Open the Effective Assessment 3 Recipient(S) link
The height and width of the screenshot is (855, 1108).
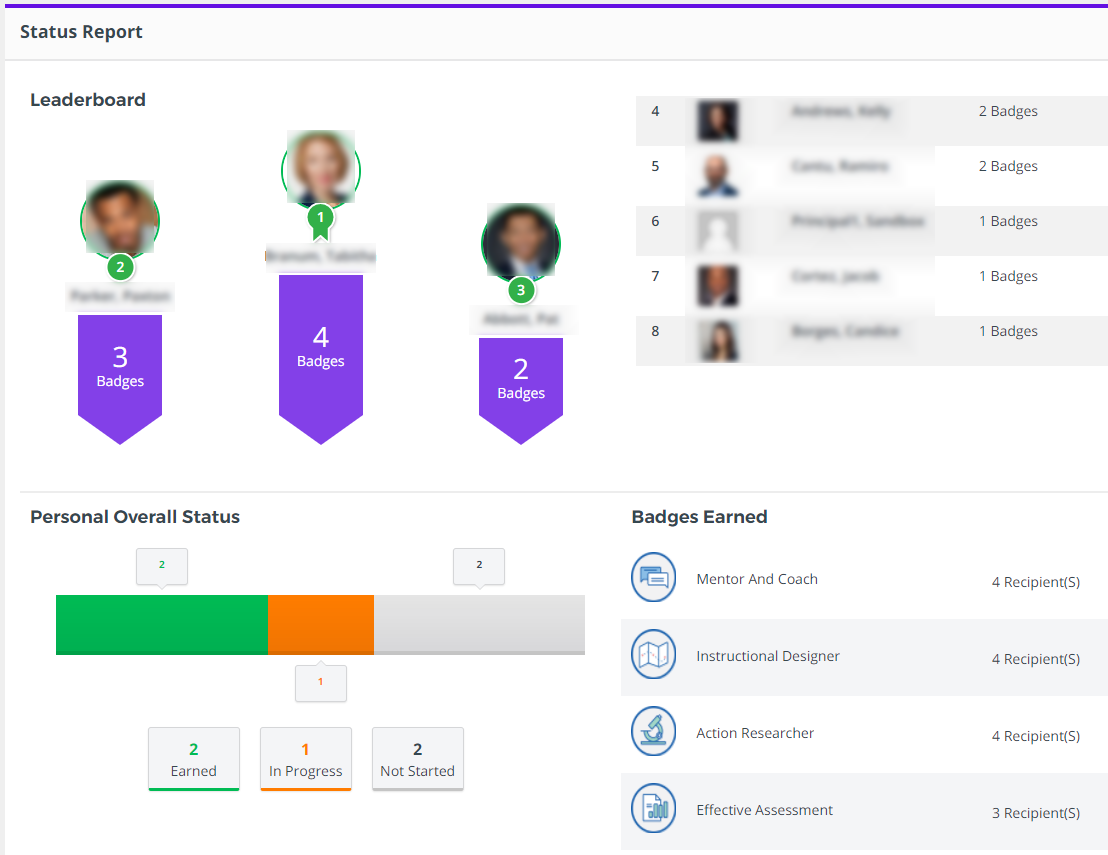[x=1035, y=813]
